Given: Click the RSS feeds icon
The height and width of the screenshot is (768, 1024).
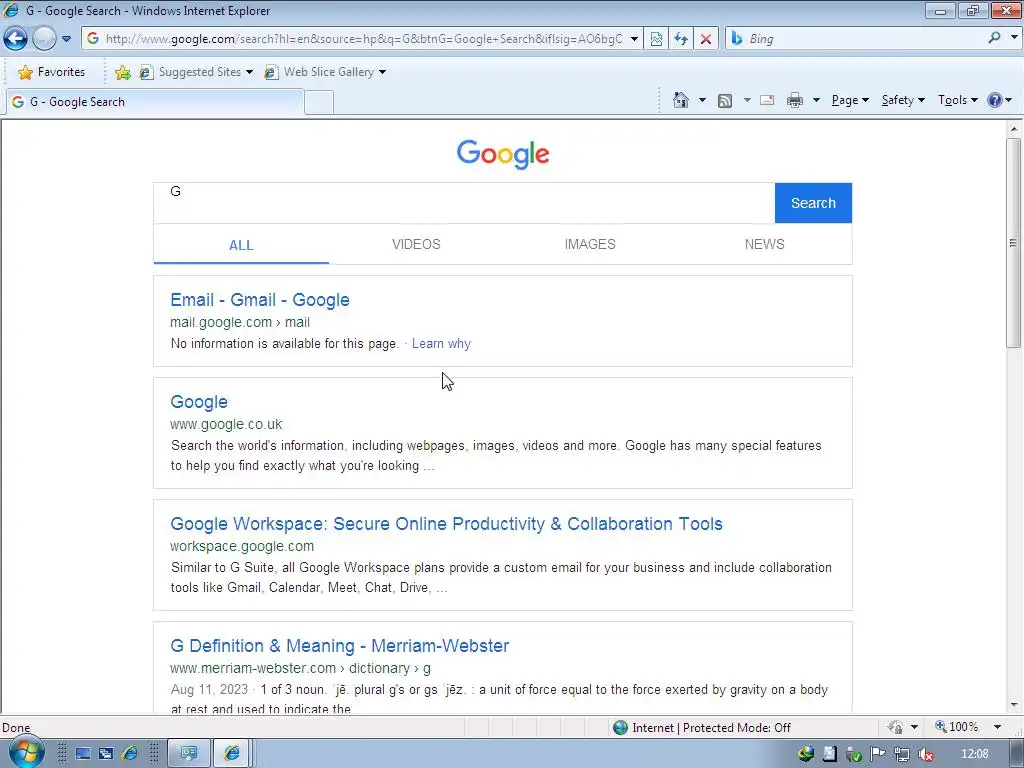Looking at the screenshot, I should [724, 101].
